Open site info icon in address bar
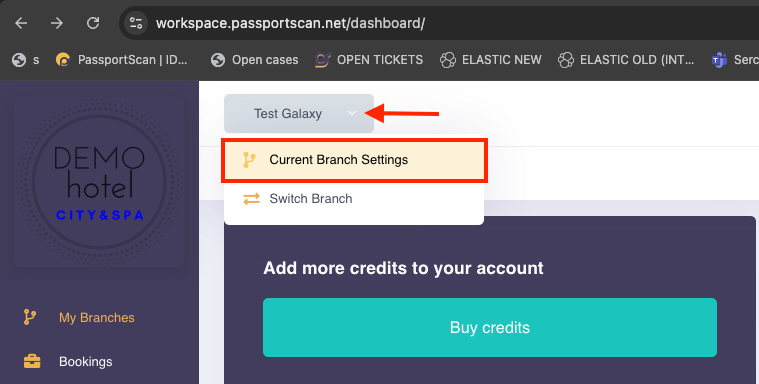Viewport: 759px width, 384px height. coord(136,23)
